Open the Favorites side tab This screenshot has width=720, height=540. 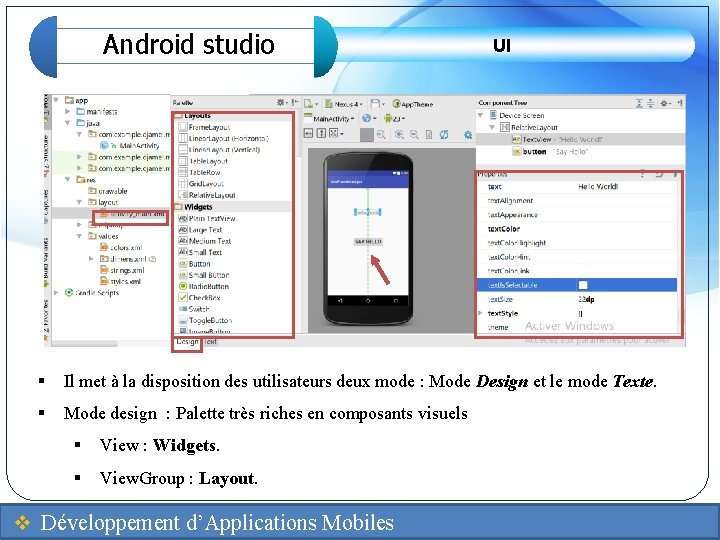pyautogui.click(x=46, y=321)
